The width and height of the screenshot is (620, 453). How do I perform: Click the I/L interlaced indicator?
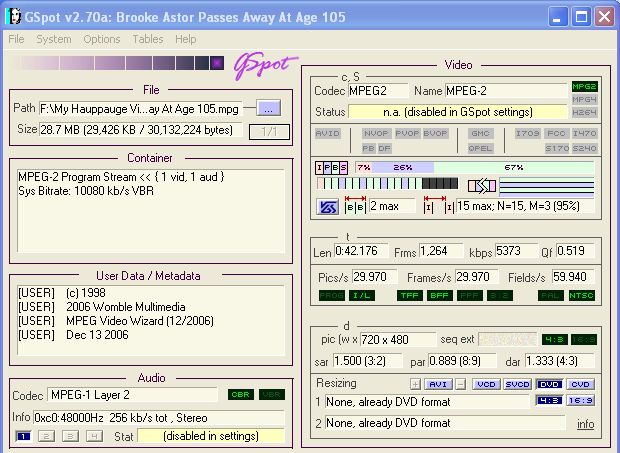362,295
